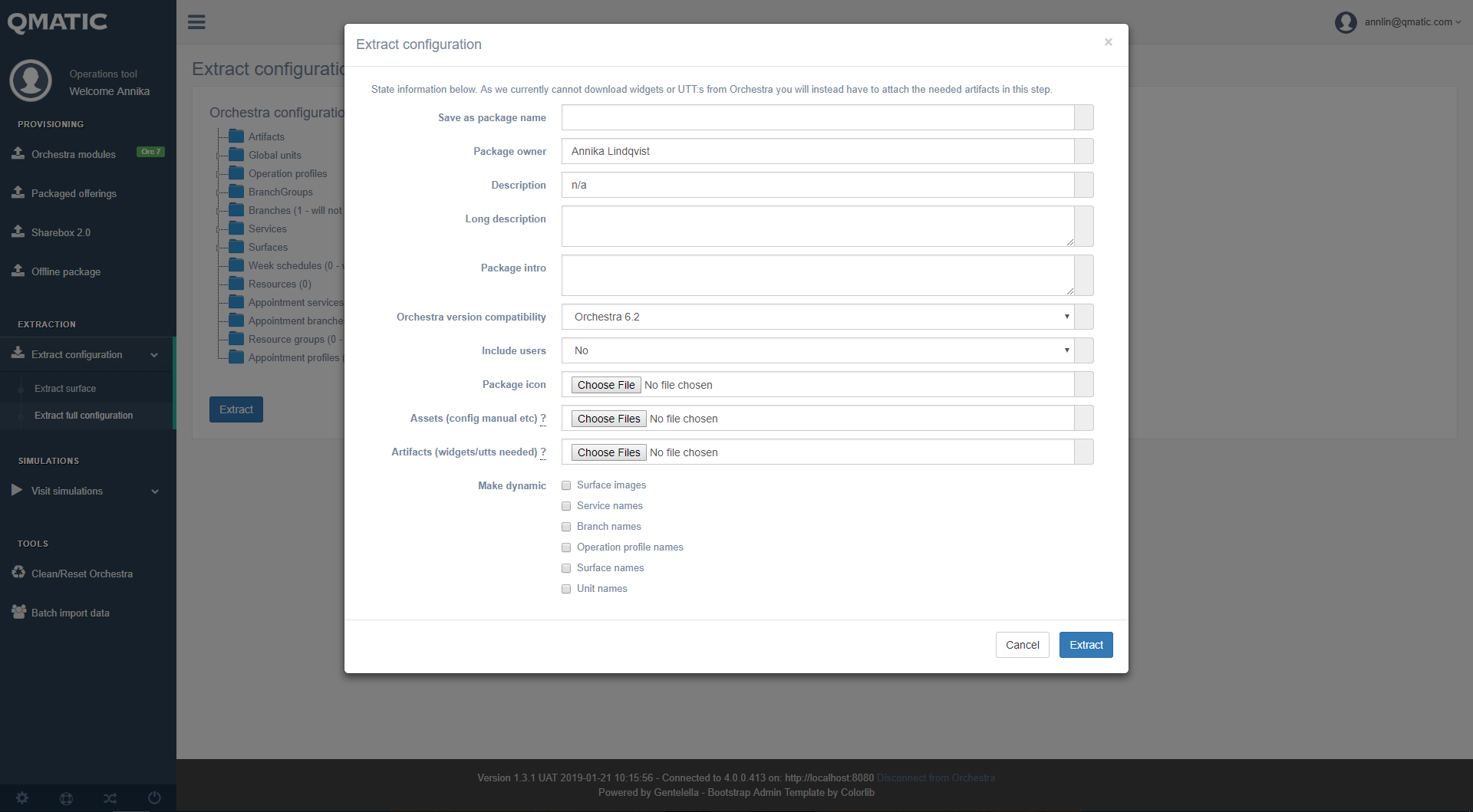This screenshot has width=1473, height=812.
Task: Open the Orchestra version compatibility dropdown
Action: (x=818, y=317)
